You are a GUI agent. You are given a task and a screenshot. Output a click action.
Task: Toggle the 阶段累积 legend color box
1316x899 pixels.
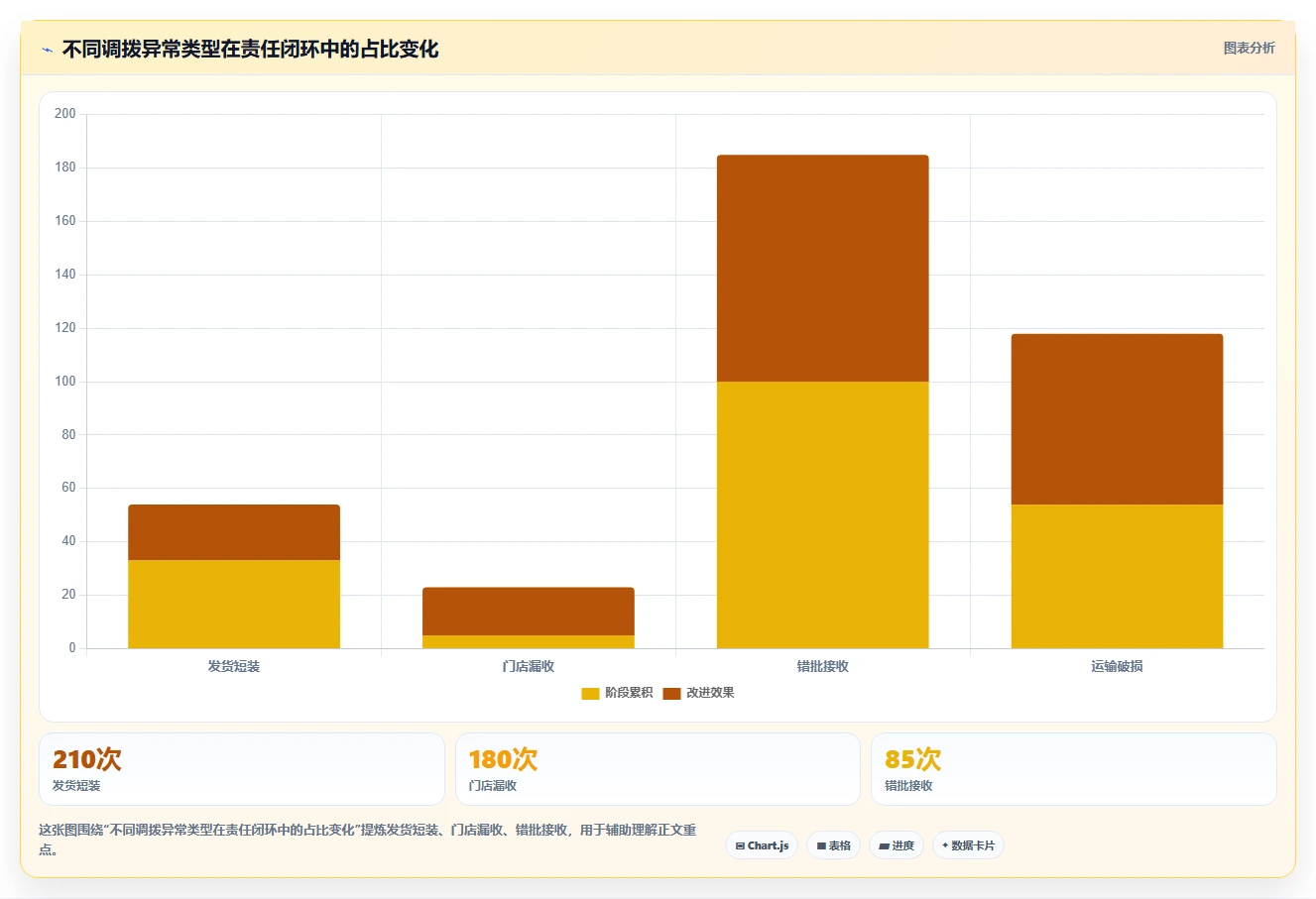[x=590, y=694]
